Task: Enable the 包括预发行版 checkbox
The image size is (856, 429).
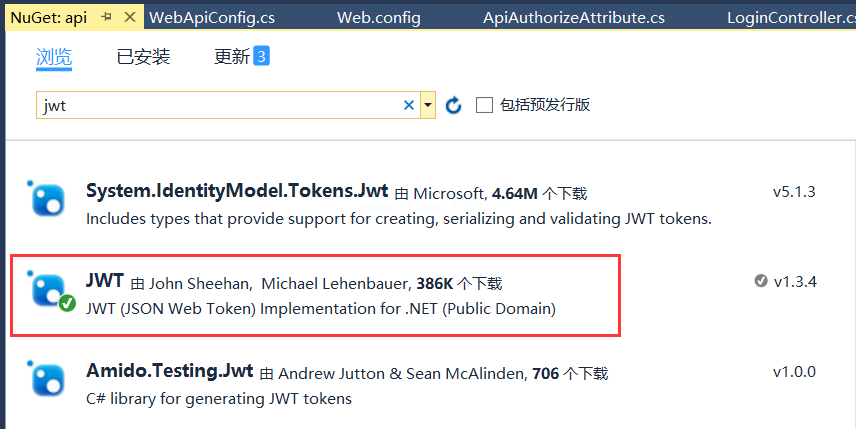Action: tap(484, 105)
